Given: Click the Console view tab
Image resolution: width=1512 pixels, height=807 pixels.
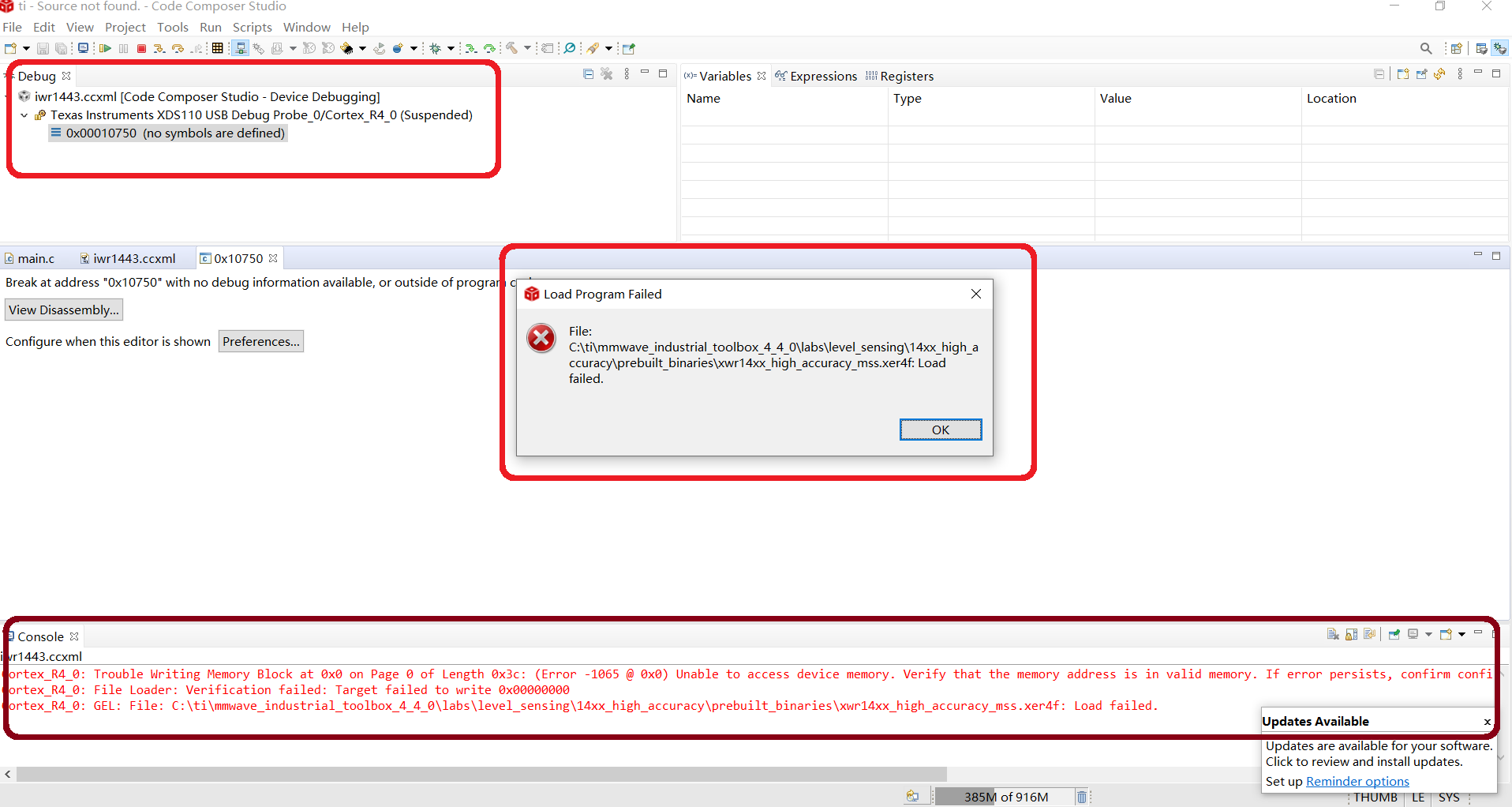Looking at the screenshot, I should point(40,636).
